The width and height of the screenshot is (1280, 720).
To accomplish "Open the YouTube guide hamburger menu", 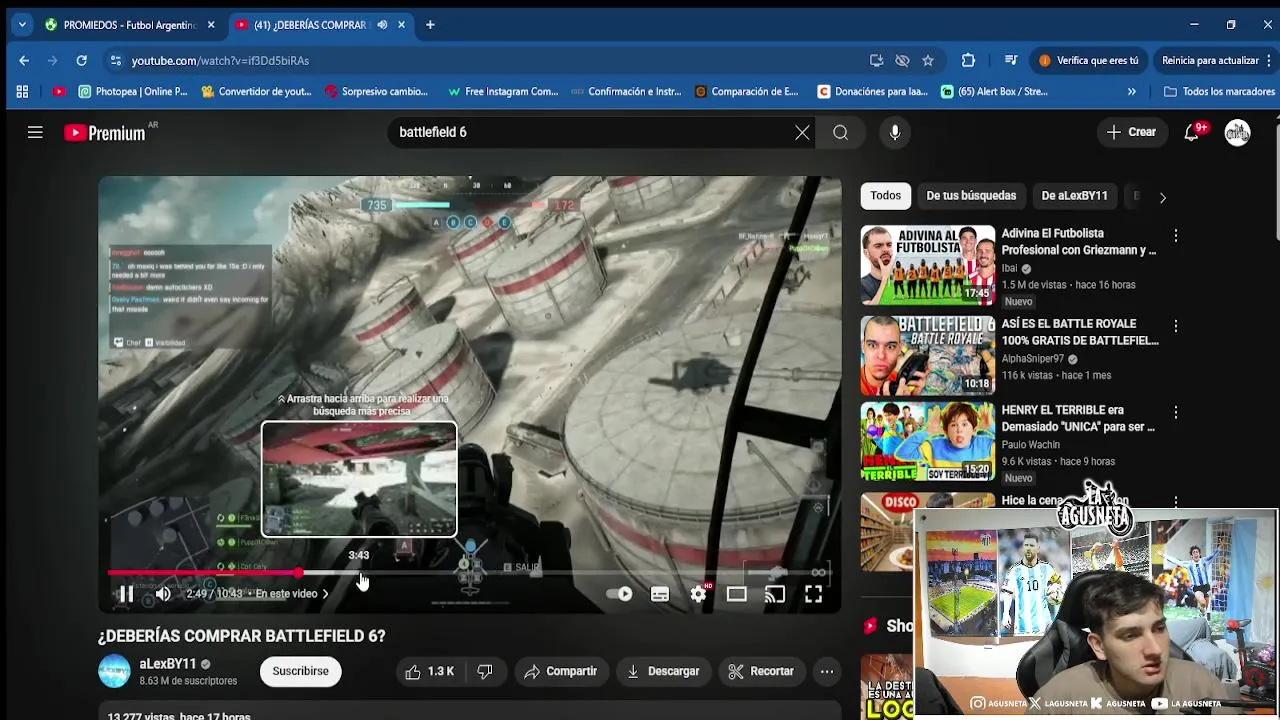I will (x=35, y=132).
